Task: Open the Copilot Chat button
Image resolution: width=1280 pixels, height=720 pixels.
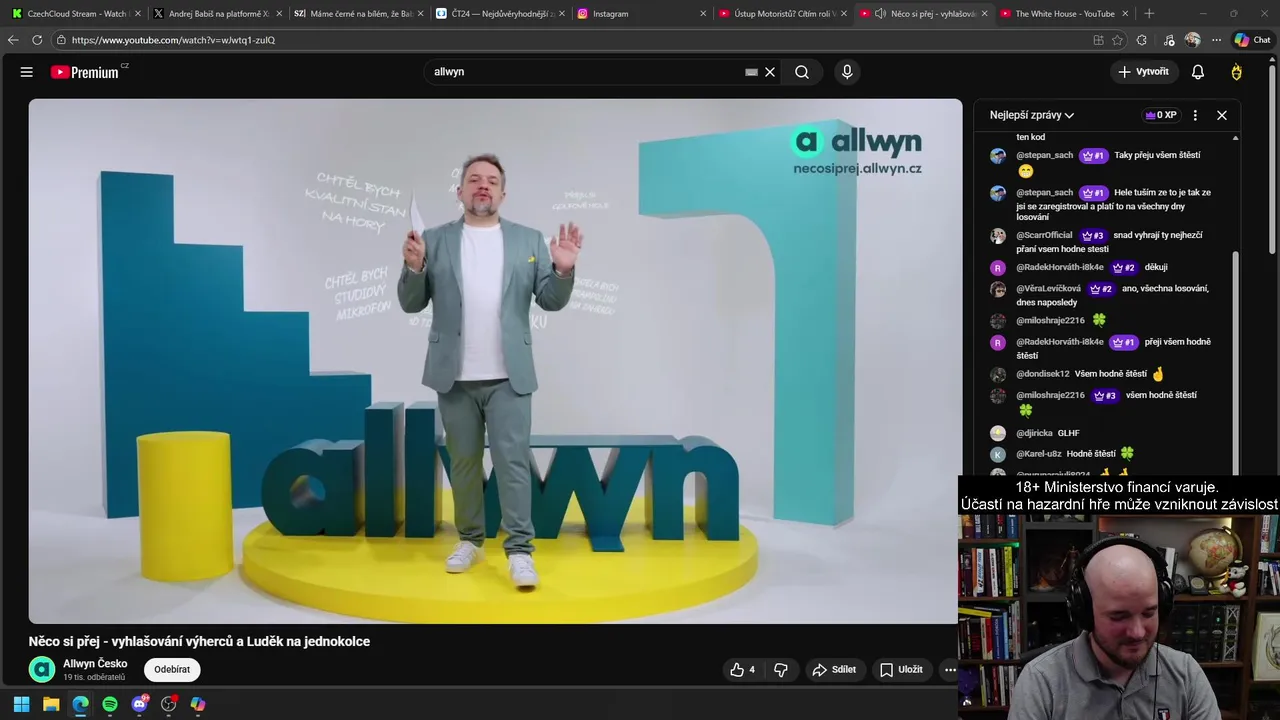Action: (1253, 40)
